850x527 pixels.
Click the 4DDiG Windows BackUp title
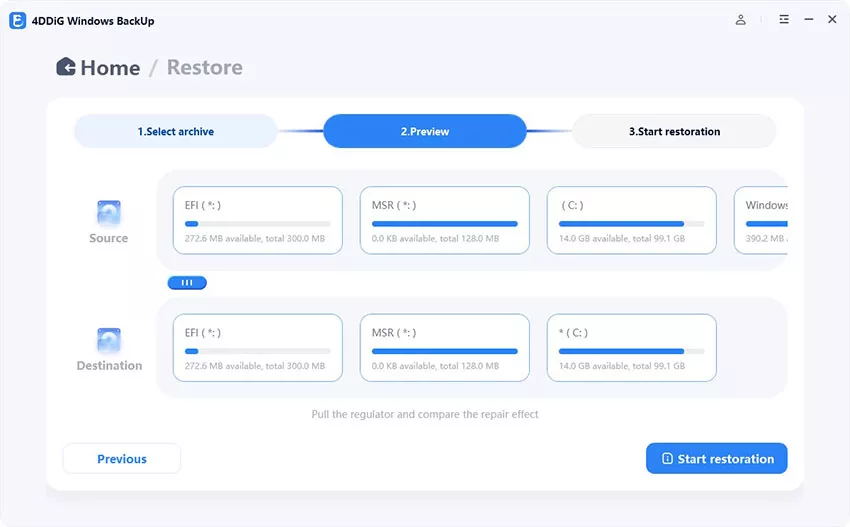(93, 21)
